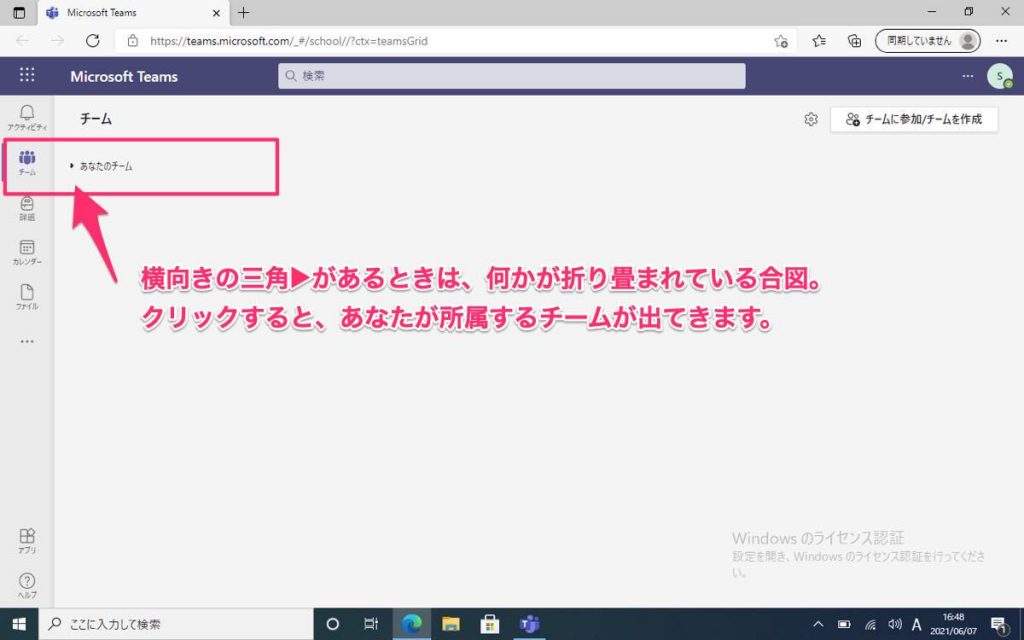Viewport: 1024px width, 640px height.
Task: Open Assignments in the left rail
Action: click(x=27, y=208)
